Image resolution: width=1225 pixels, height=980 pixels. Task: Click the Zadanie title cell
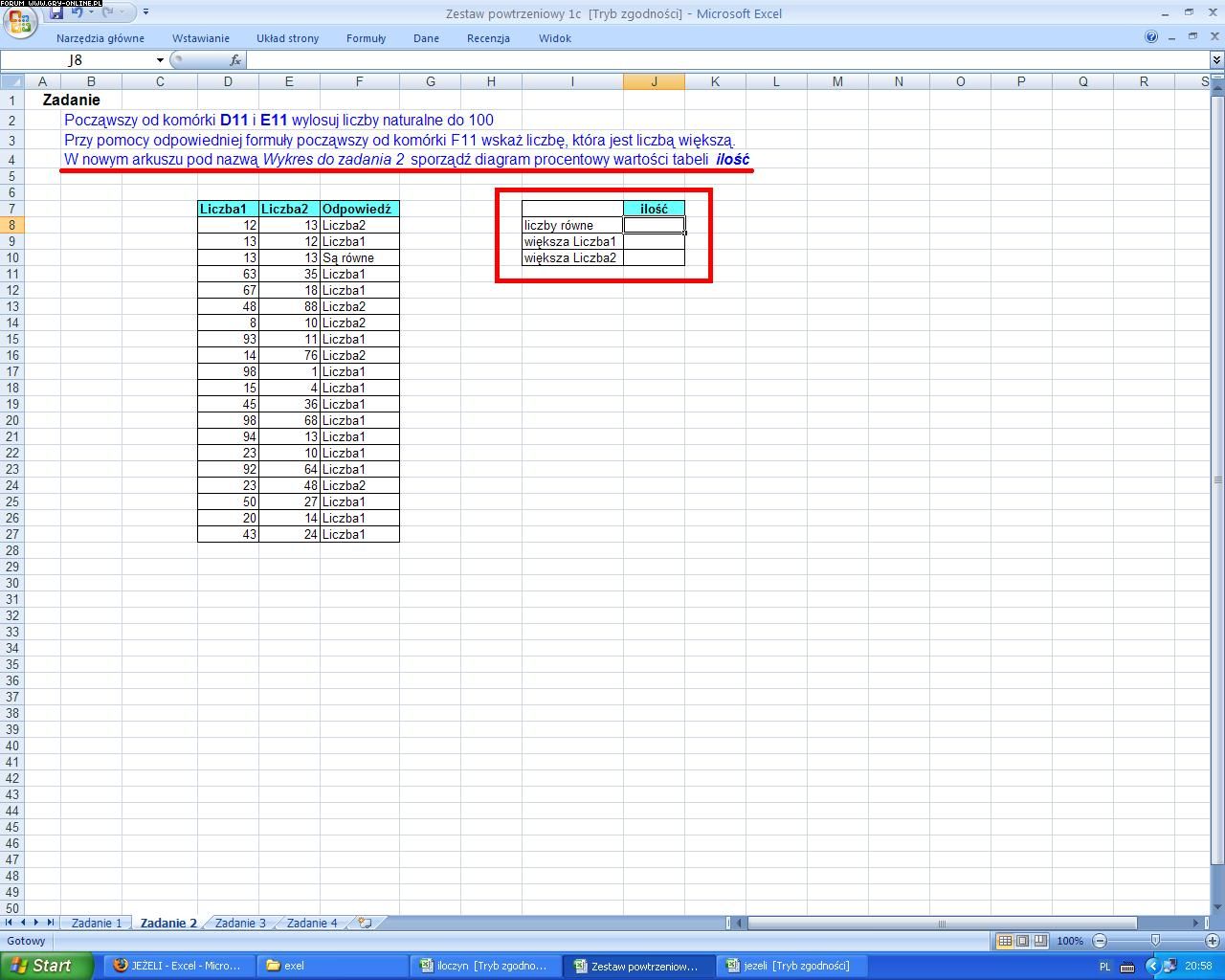click(x=72, y=100)
